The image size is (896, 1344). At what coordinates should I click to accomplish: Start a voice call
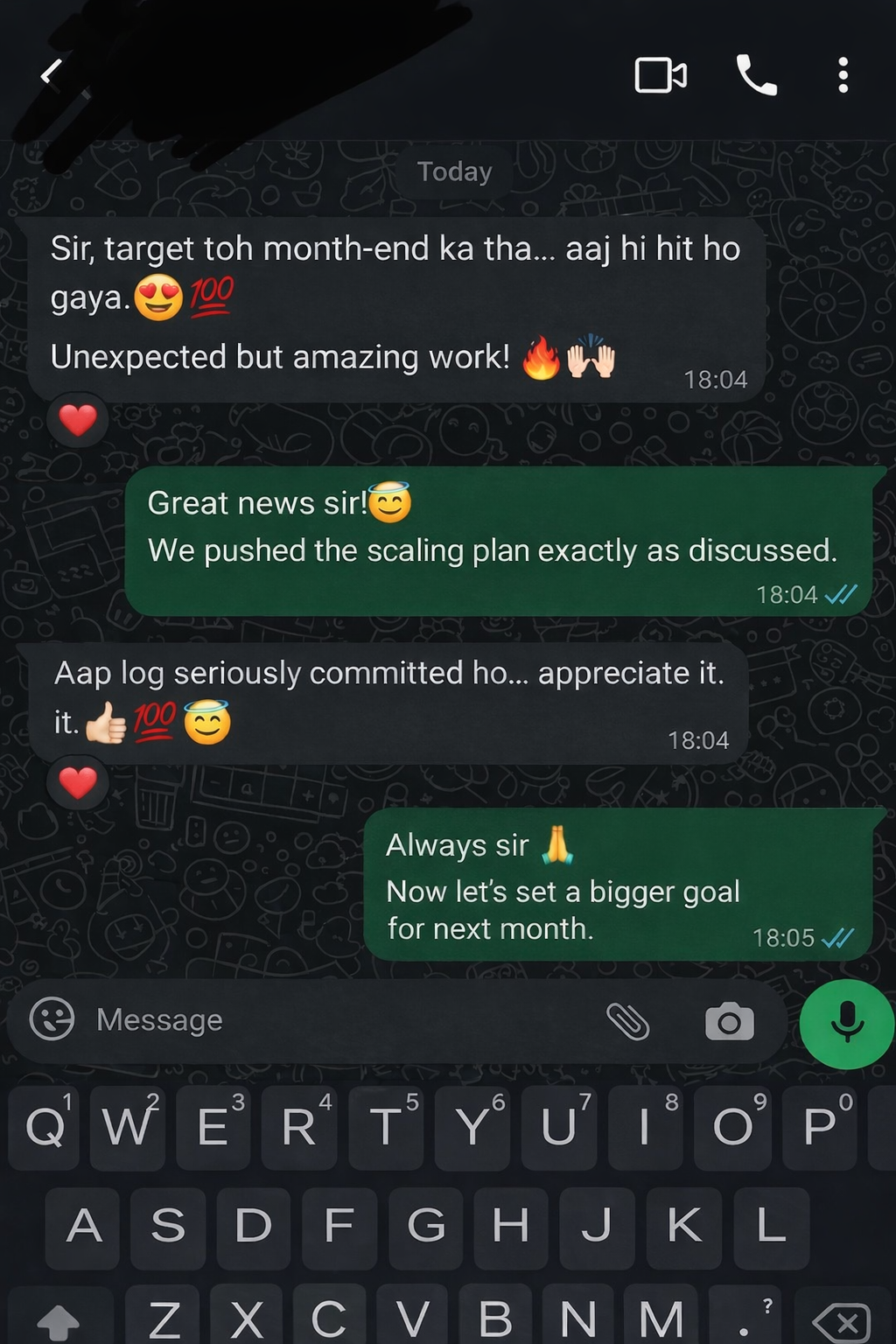(x=757, y=75)
